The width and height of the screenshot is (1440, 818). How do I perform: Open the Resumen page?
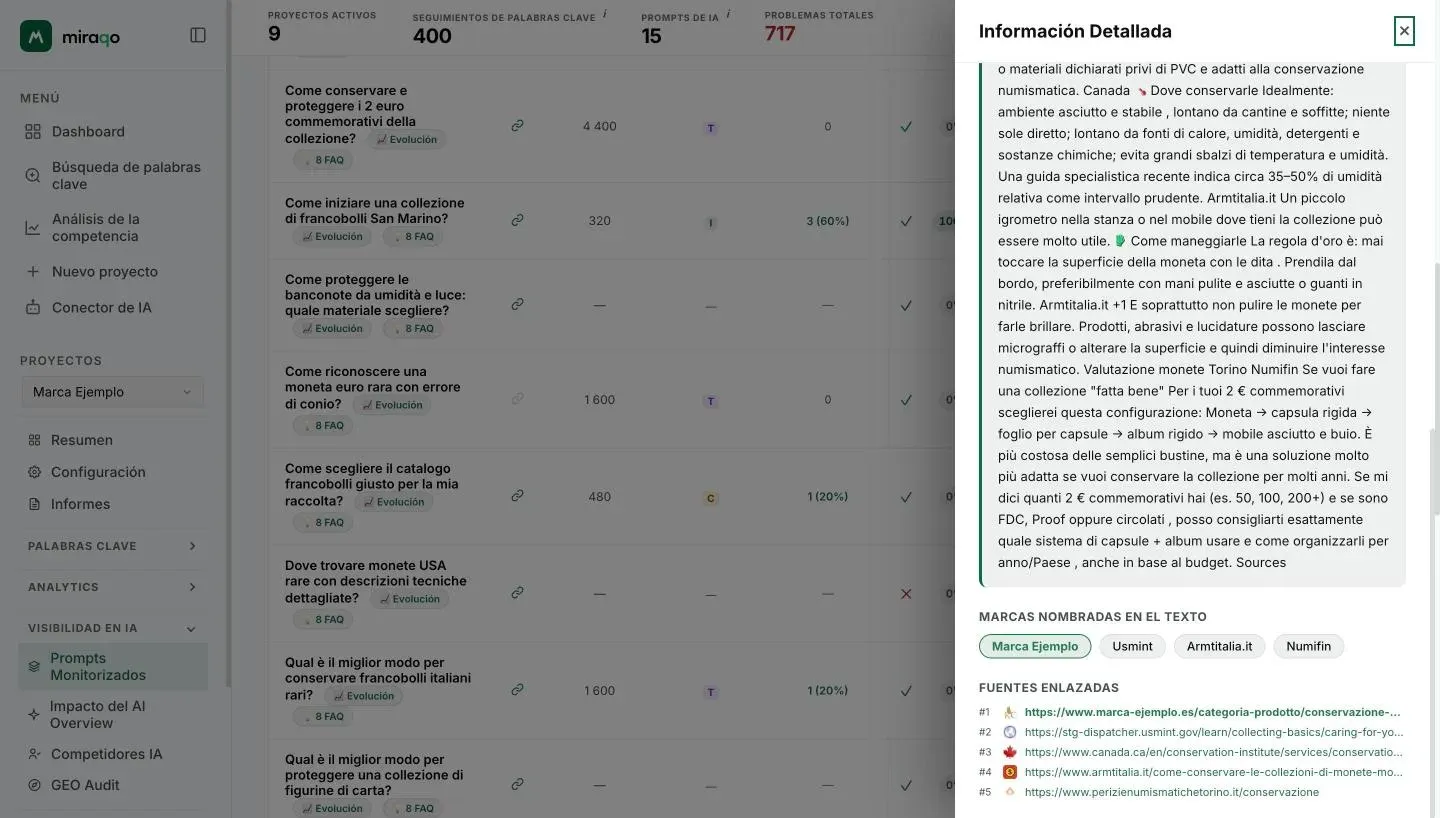(x=113, y=440)
